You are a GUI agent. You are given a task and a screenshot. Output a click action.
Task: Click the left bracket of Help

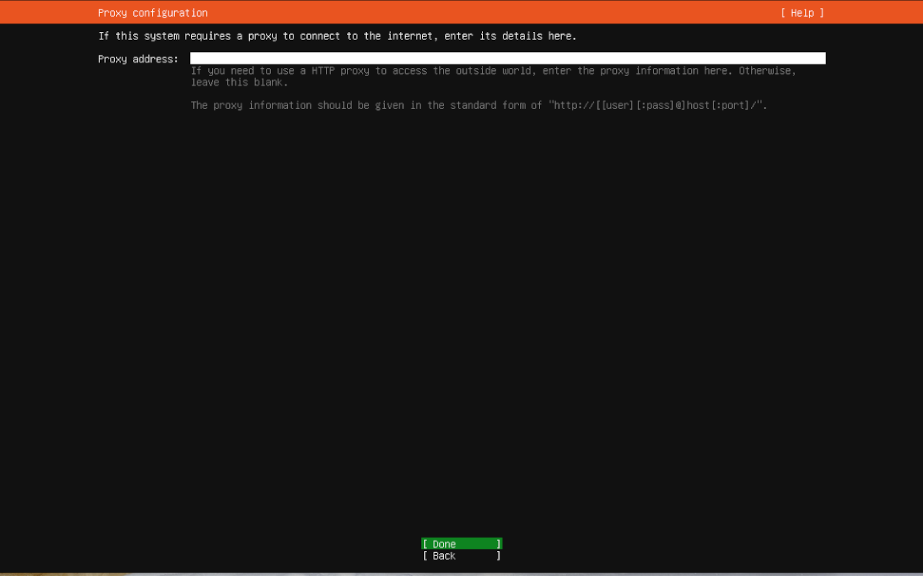[783, 13]
